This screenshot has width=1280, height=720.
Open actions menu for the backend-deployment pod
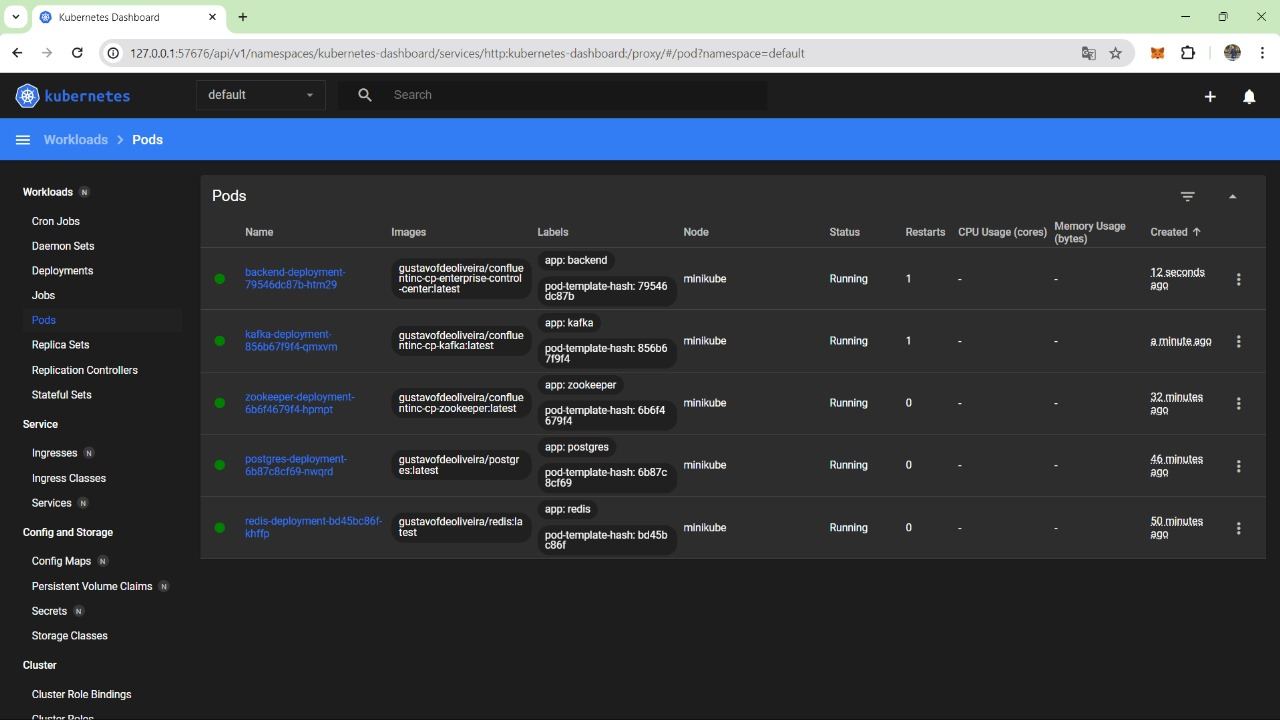(x=1239, y=279)
